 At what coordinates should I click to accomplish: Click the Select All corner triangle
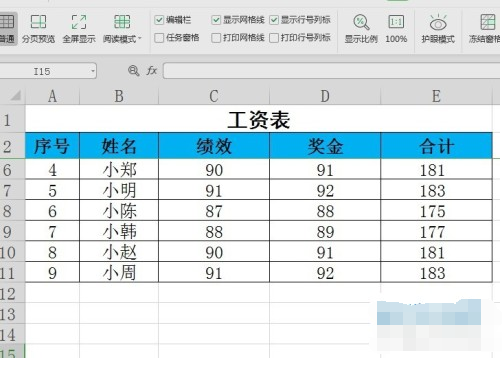(15, 96)
